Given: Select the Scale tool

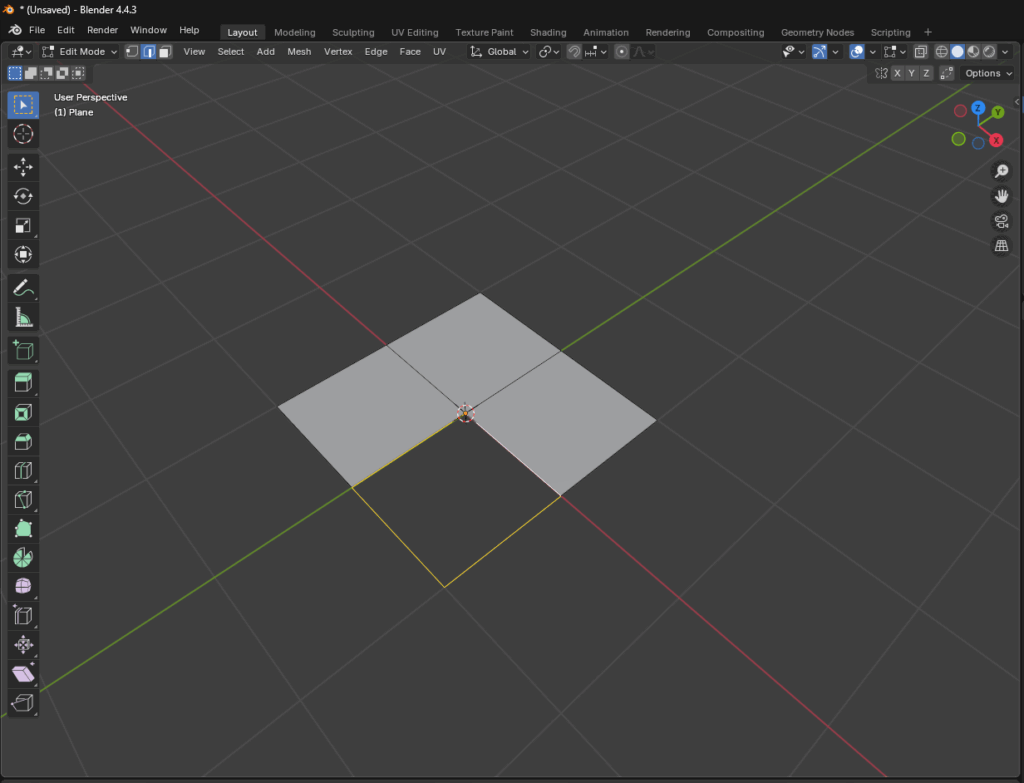Looking at the screenshot, I should pyautogui.click(x=23, y=226).
